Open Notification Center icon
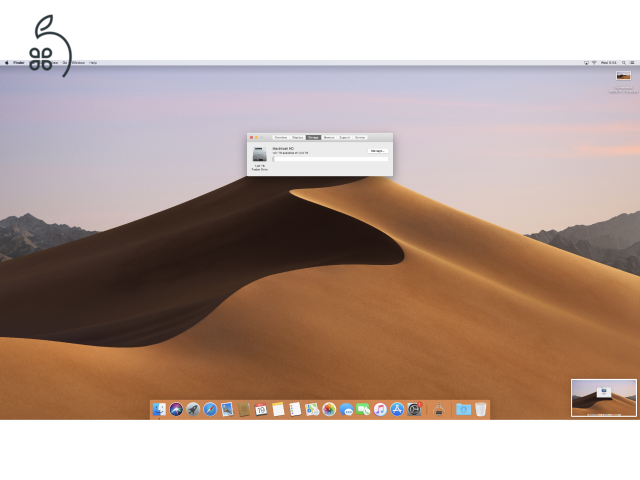 pyautogui.click(x=632, y=62)
